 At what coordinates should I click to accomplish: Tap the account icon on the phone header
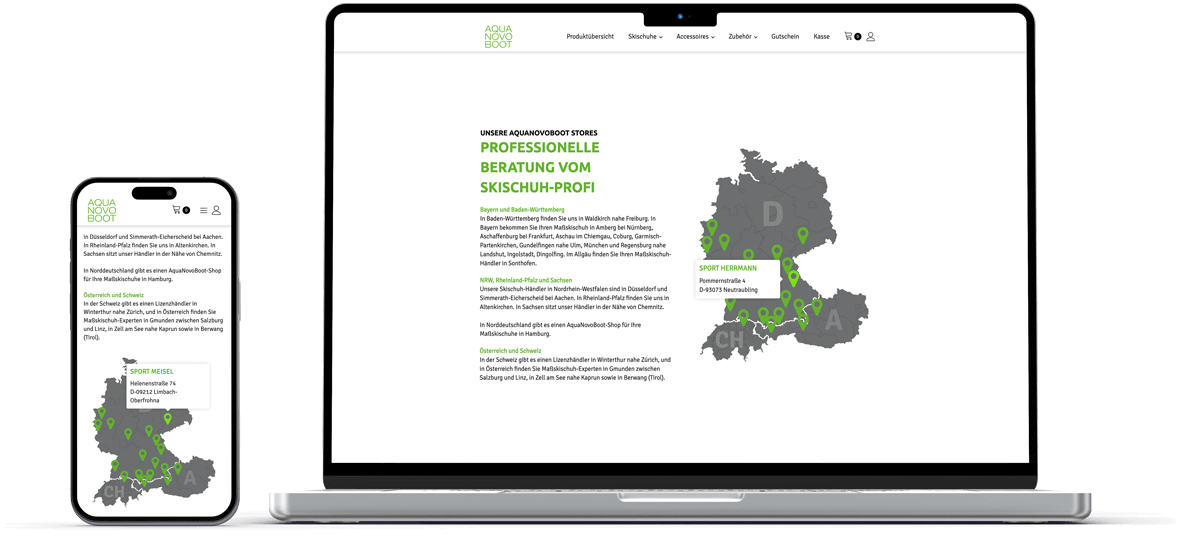[x=216, y=211]
